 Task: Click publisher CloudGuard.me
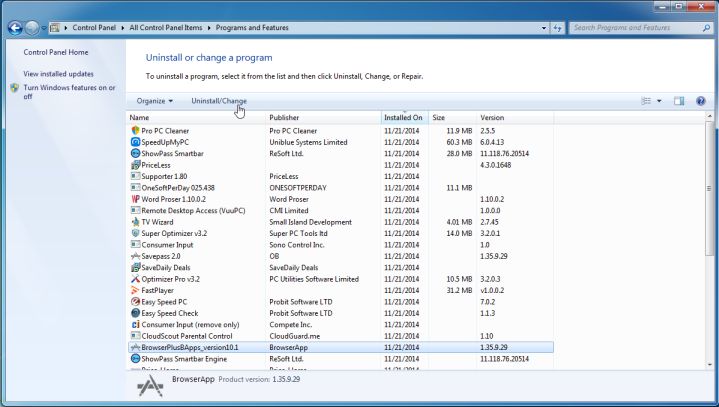coord(295,336)
